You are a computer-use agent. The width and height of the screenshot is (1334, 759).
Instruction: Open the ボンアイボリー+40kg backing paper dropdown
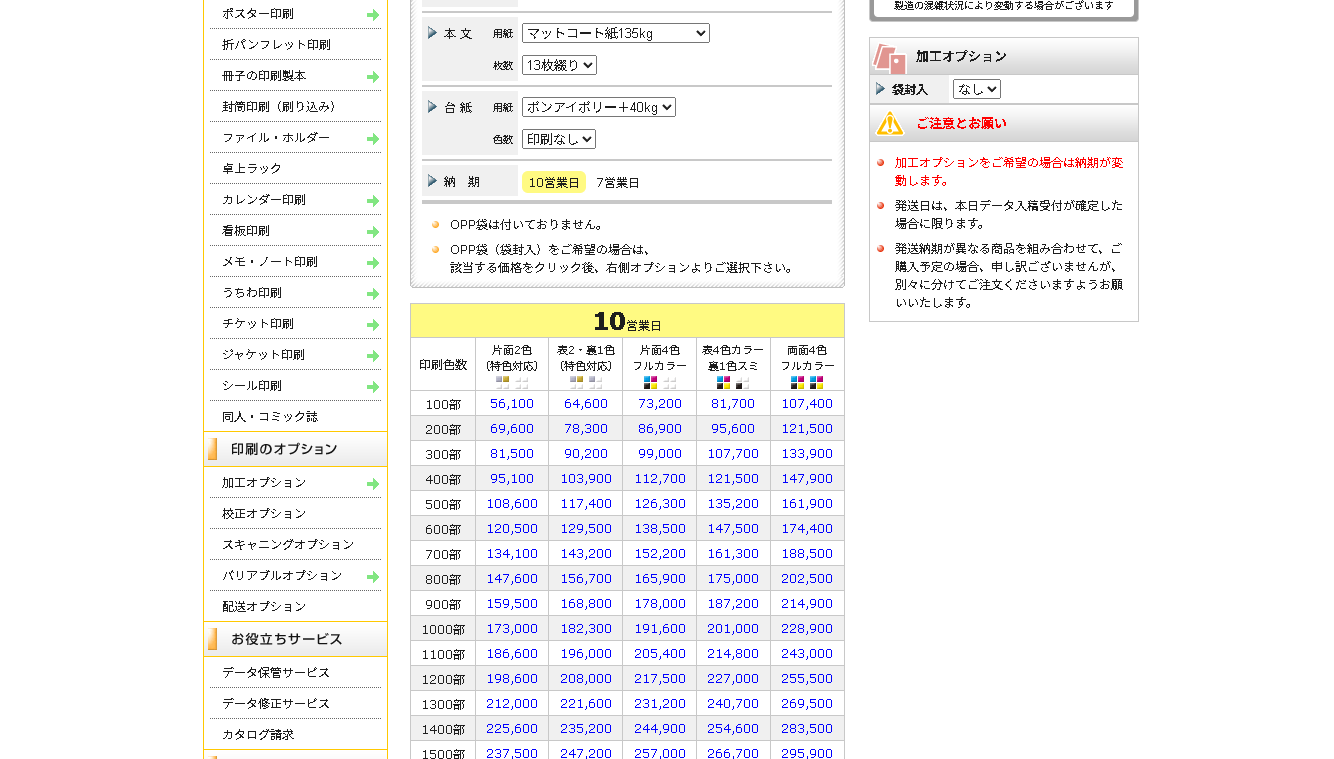[x=598, y=107]
